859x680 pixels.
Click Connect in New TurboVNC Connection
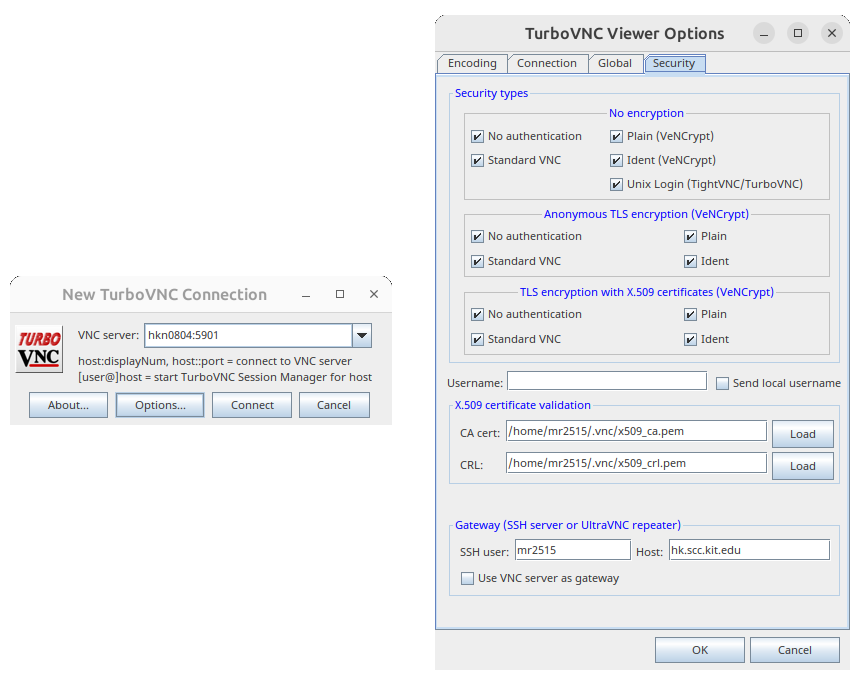tap(252, 405)
